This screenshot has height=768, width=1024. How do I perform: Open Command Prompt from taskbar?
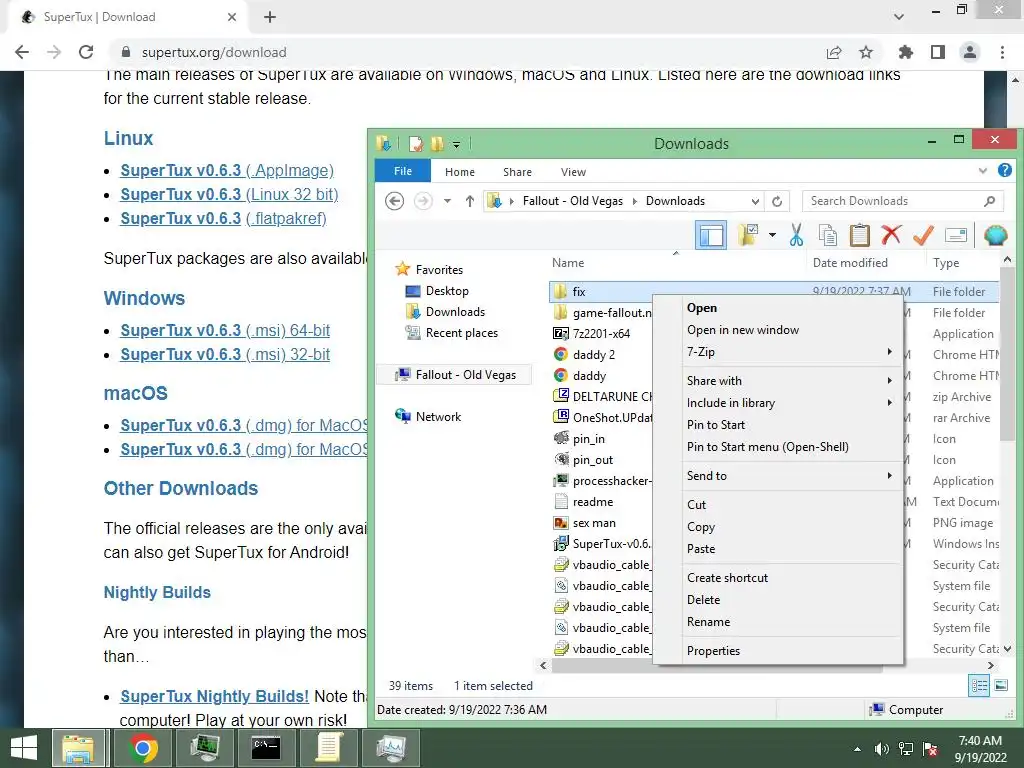pos(266,748)
